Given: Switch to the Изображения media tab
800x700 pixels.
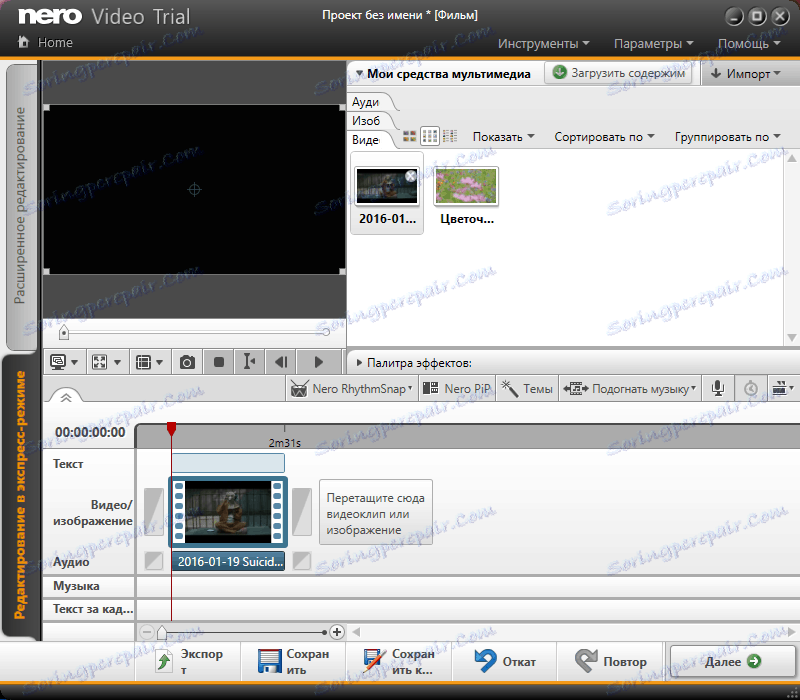Looking at the screenshot, I should (366, 121).
